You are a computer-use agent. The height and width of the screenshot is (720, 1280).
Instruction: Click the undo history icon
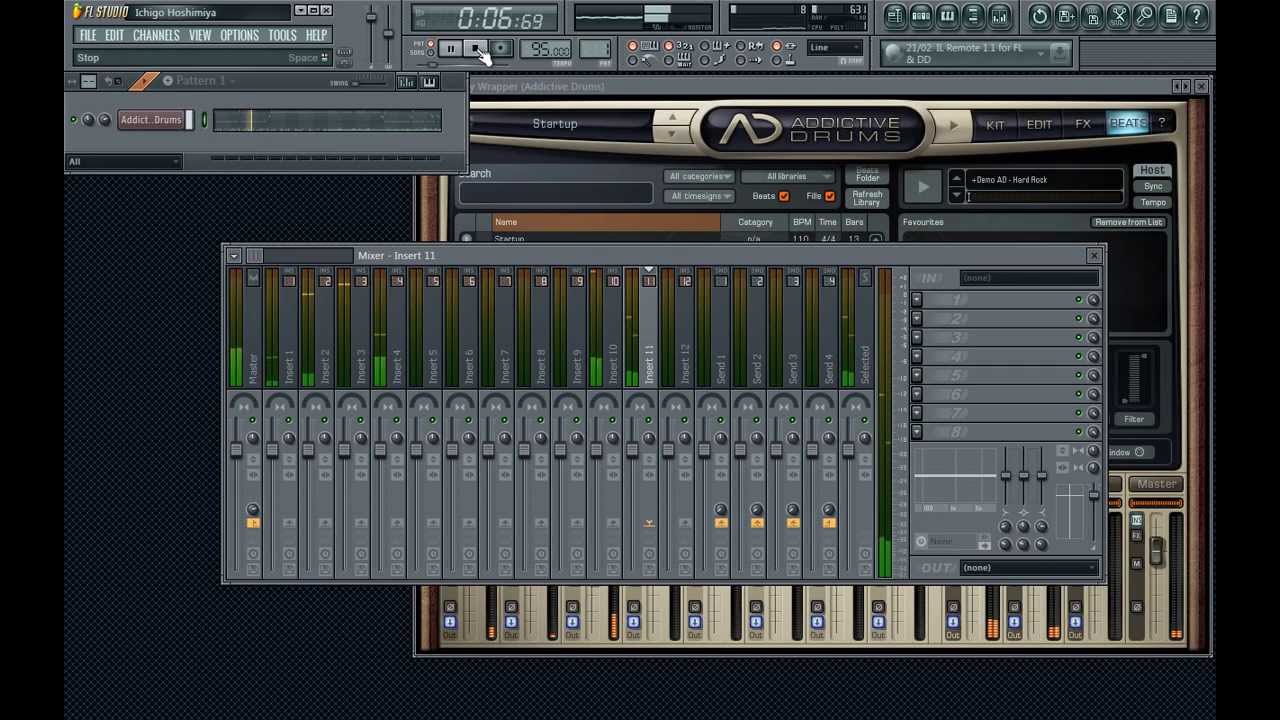click(1040, 16)
